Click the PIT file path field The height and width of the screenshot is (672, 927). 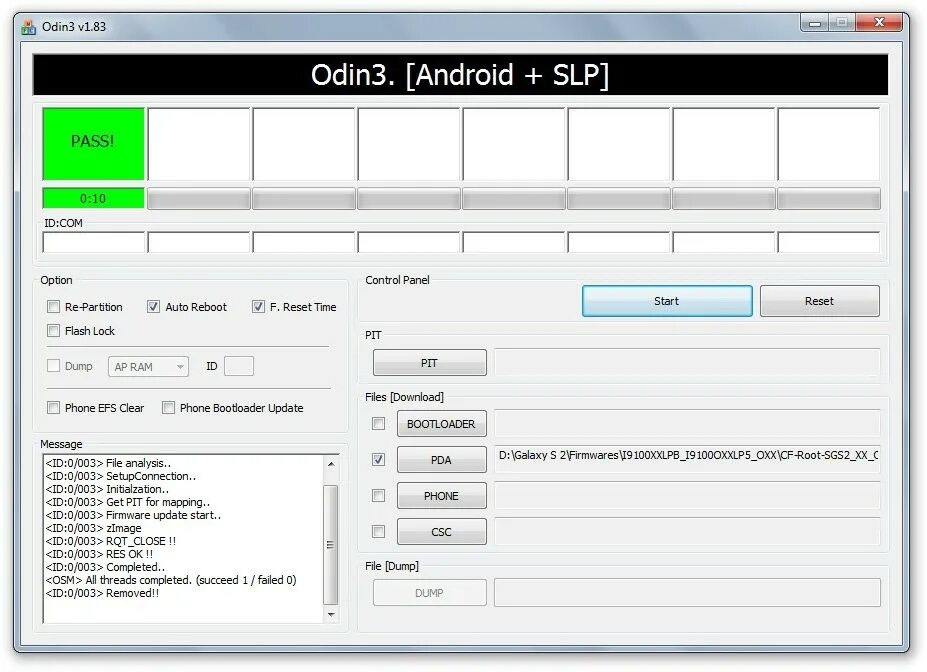(x=687, y=362)
